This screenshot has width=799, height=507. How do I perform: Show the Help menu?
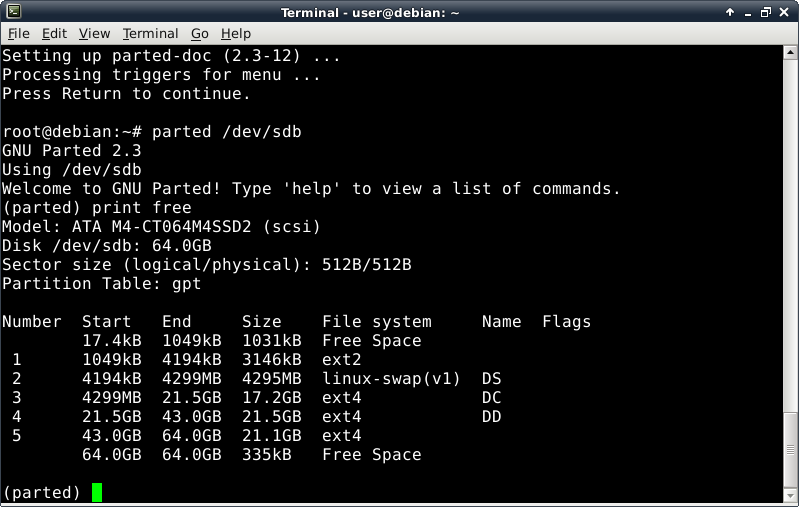[236, 34]
